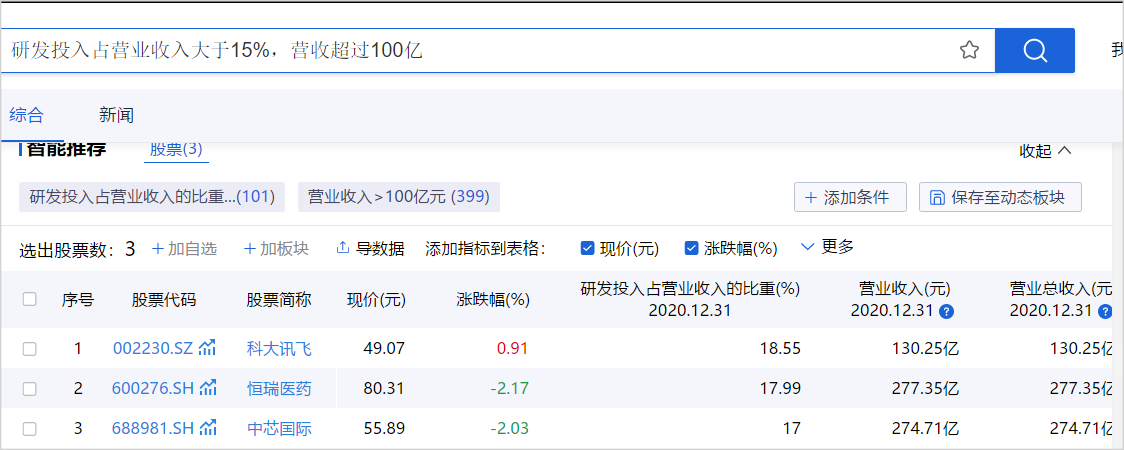Click change value -2.17
The height and width of the screenshot is (450, 1124).
(x=510, y=389)
